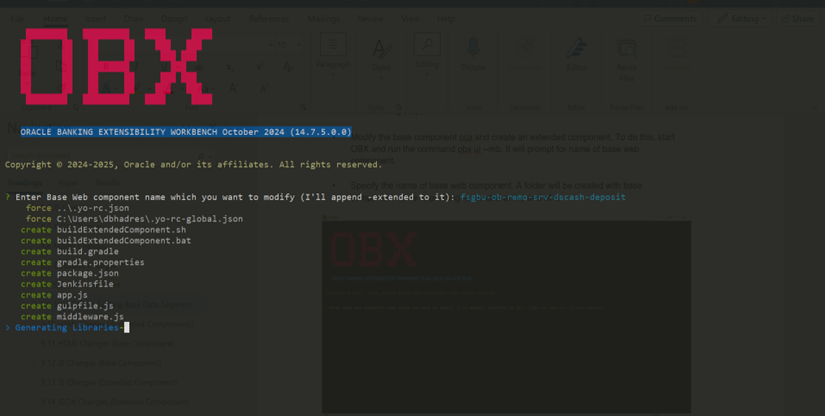
Task: Apply subscript formatting in Word ribbon
Action: [230, 67]
